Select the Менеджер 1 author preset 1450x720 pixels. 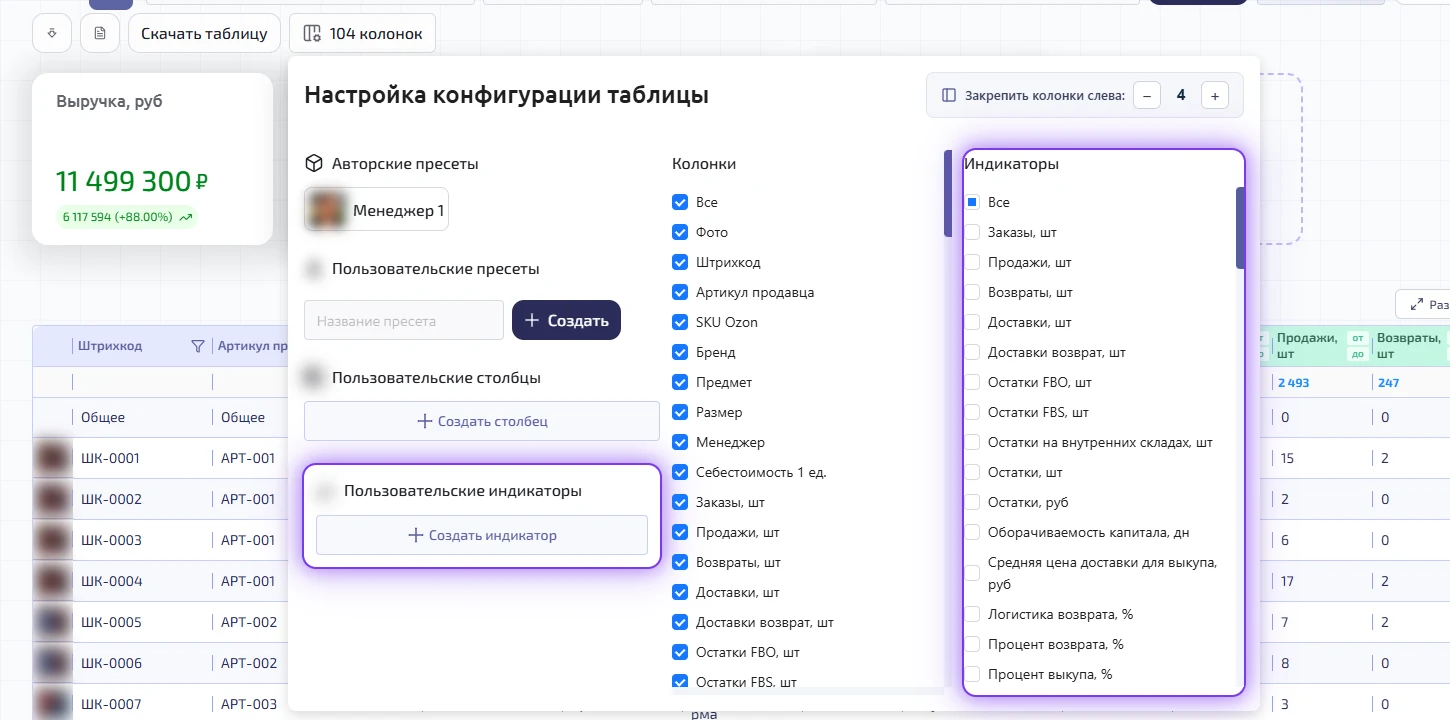tap(377, 210)
